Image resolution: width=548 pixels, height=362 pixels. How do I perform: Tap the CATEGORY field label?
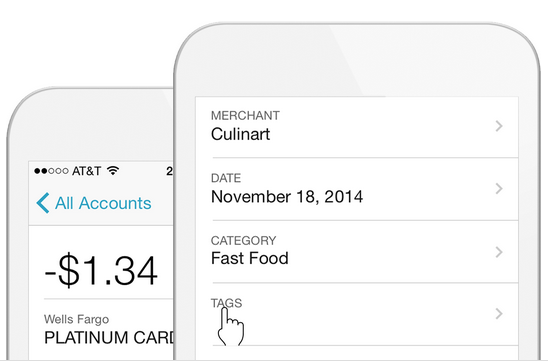pos(243,240)
